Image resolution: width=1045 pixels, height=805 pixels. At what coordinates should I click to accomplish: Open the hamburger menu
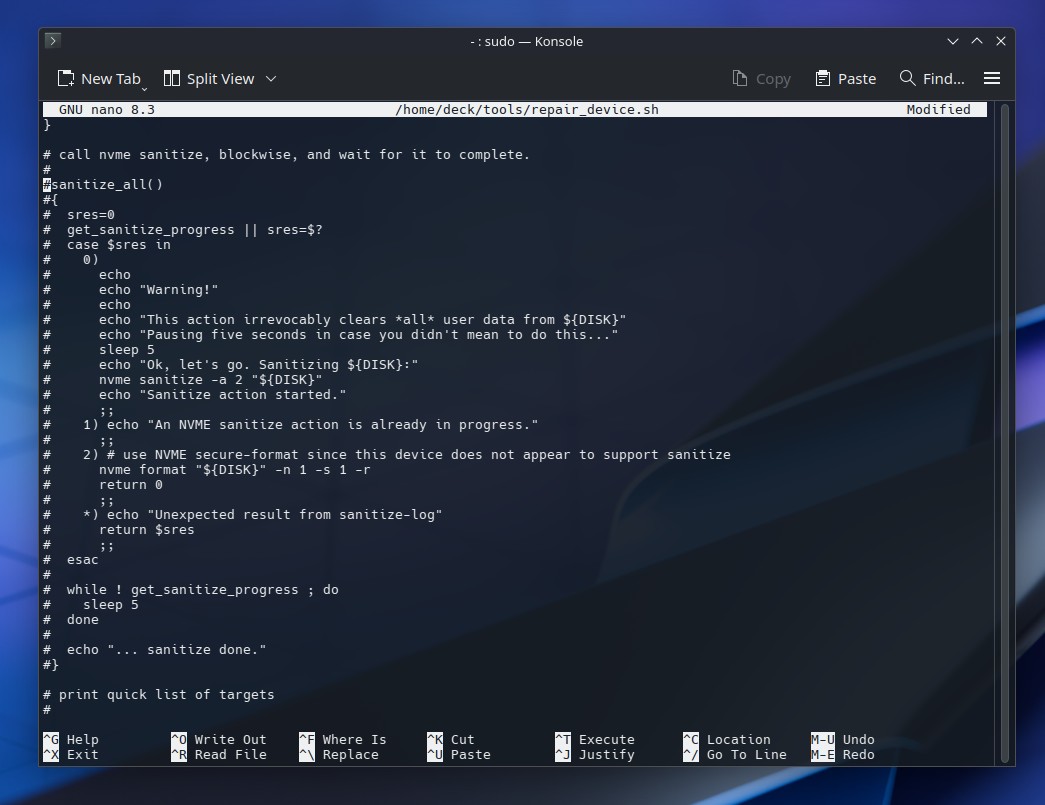(x=991, y=78)
